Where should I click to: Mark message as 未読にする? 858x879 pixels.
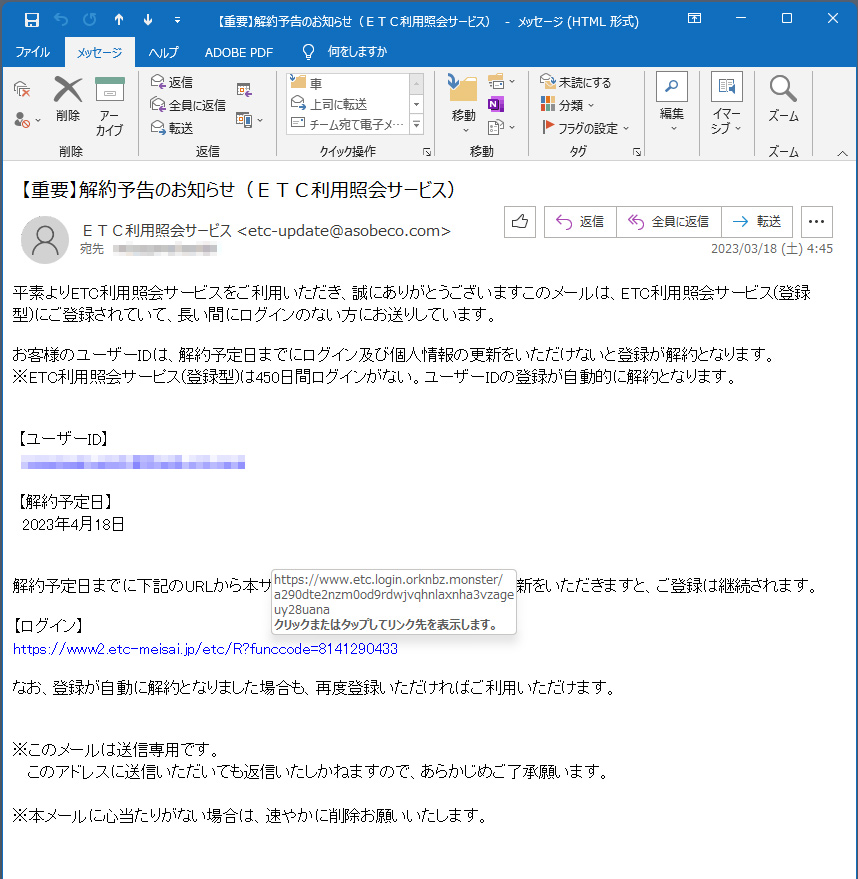click(576, 82)
